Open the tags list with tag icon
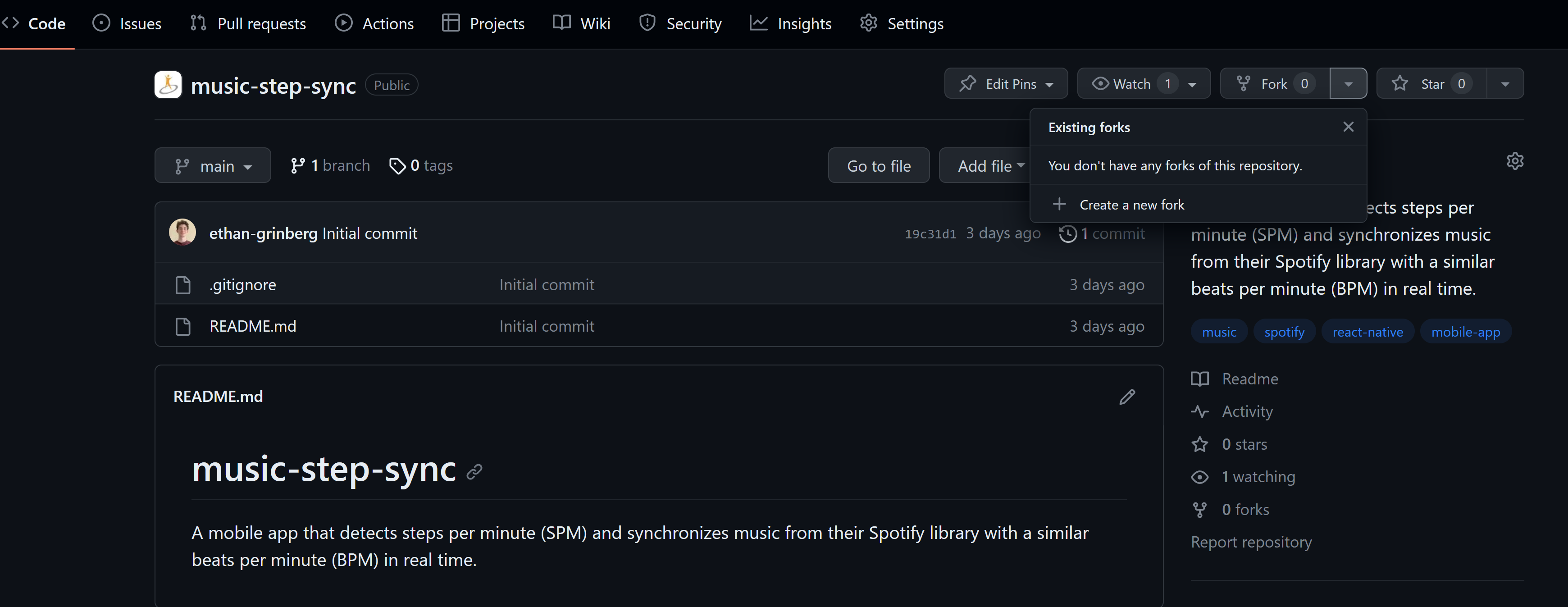 pyautogui.click(x=421, y=165)
